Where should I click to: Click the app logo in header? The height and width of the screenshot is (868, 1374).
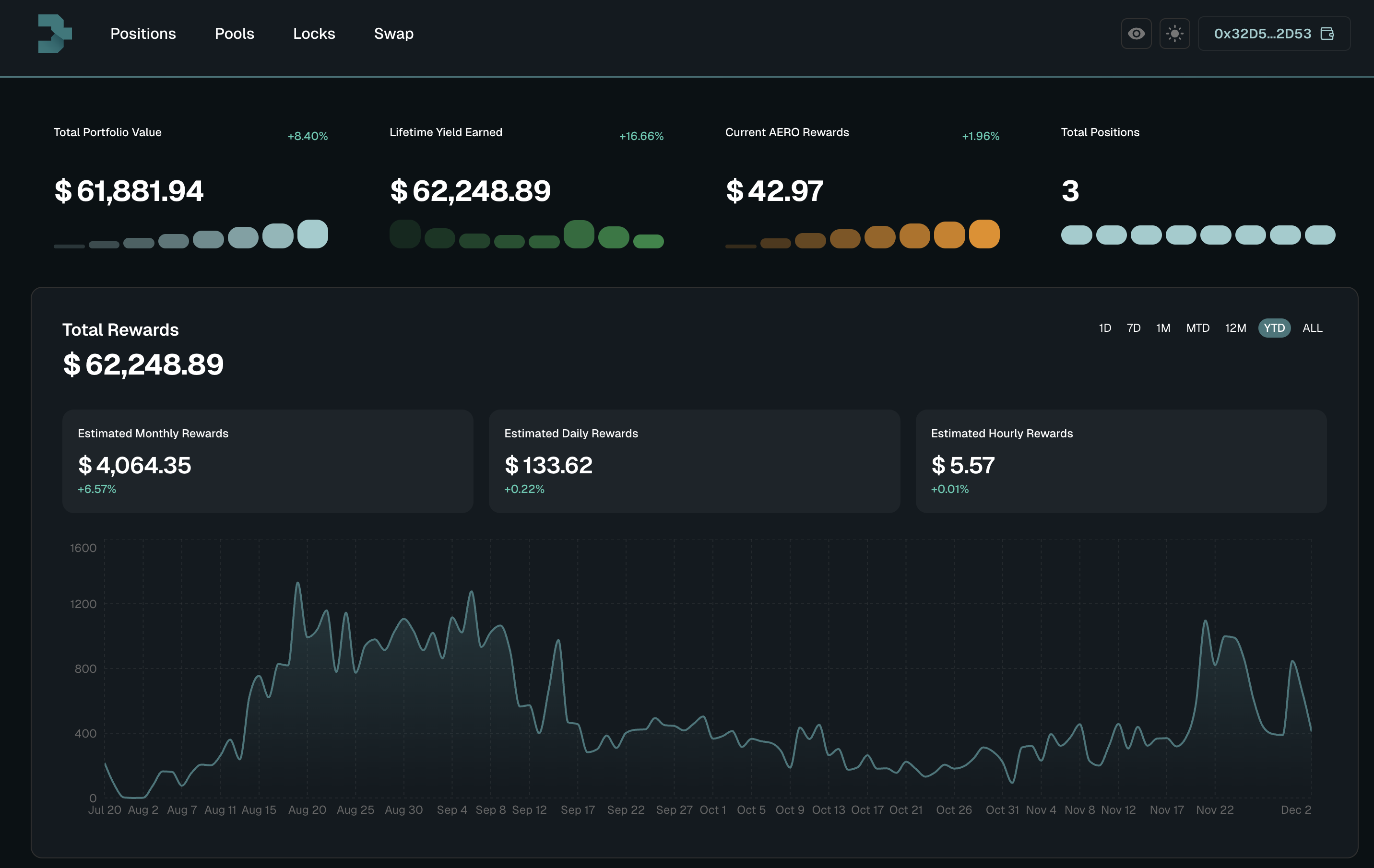coord(55,34)
